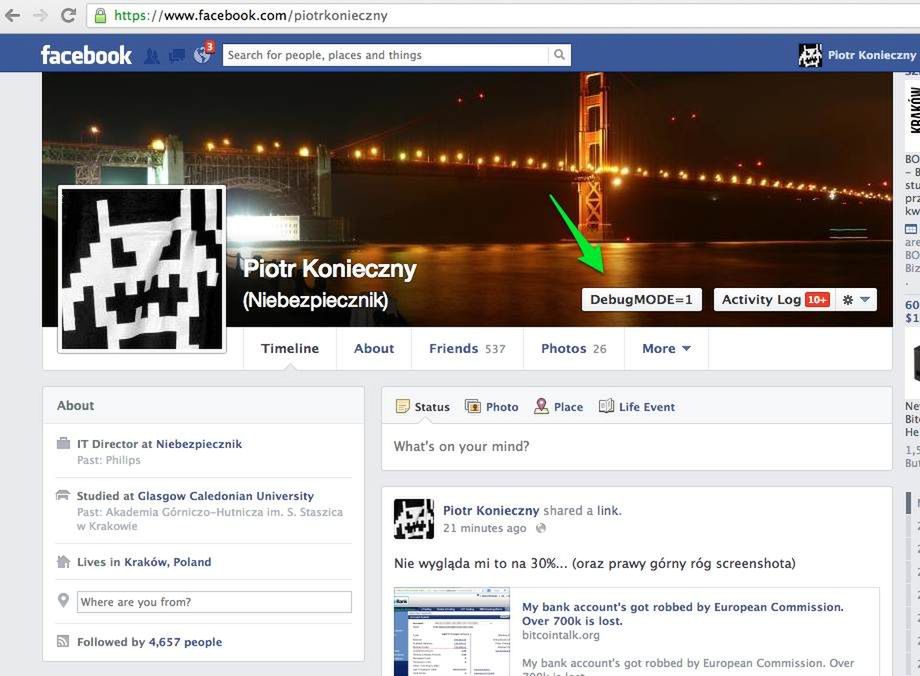Go forward with the browser forward arrow

pyautogui.click(x=40, y=15)
